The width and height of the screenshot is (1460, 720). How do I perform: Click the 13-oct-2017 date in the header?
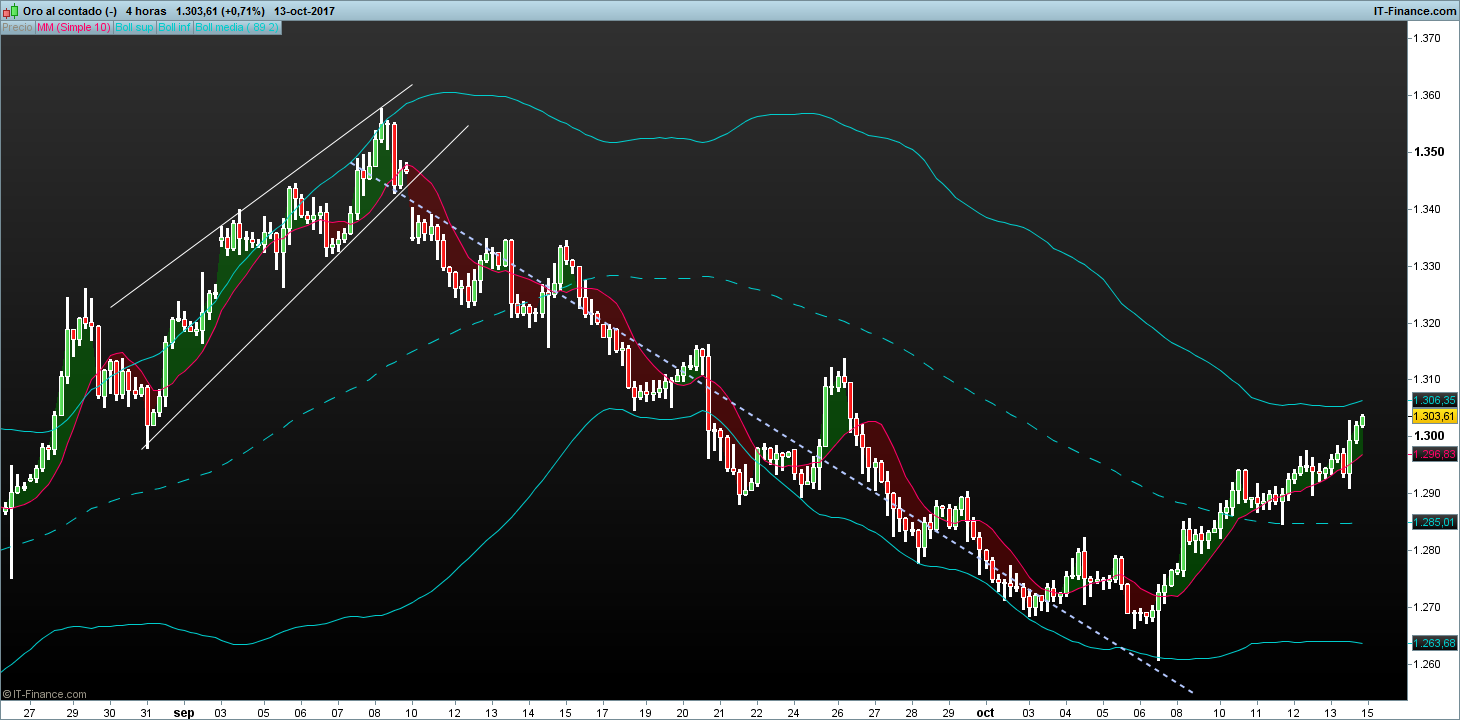304,11
